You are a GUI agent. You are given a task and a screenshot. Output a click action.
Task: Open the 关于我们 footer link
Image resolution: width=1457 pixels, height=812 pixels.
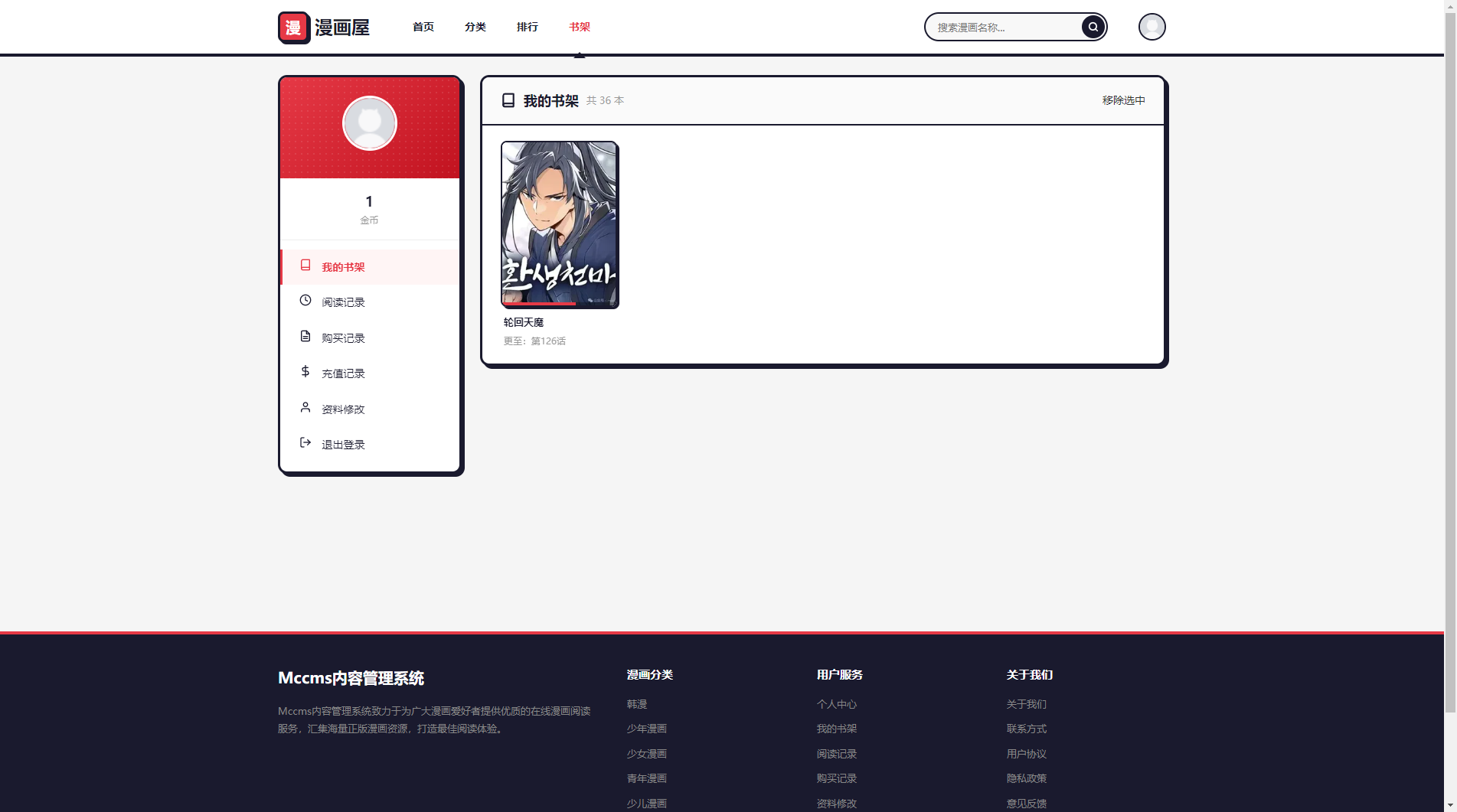1027,704
